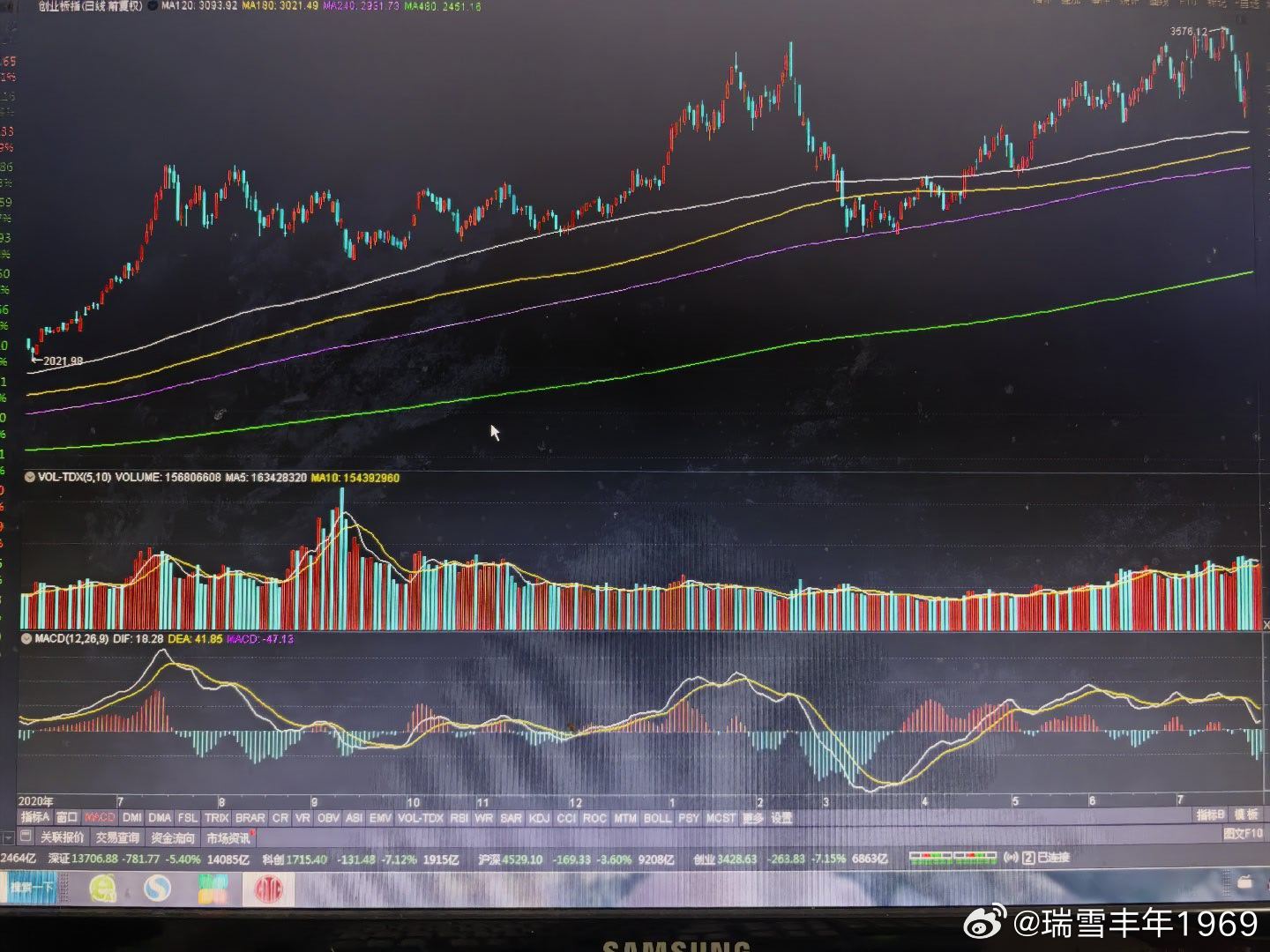Open the 资金流向 tab

173,837
